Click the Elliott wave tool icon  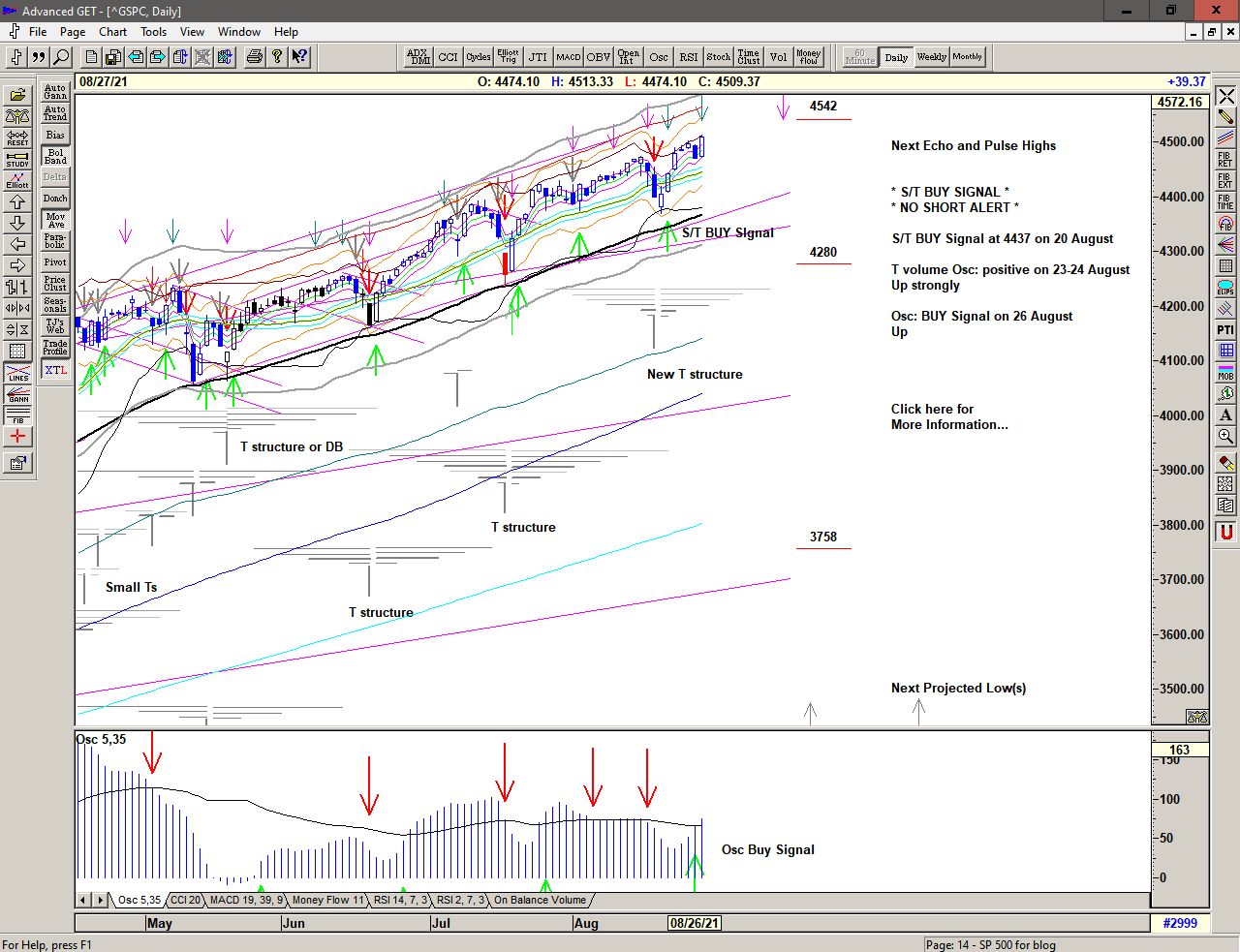click(17, 180)
